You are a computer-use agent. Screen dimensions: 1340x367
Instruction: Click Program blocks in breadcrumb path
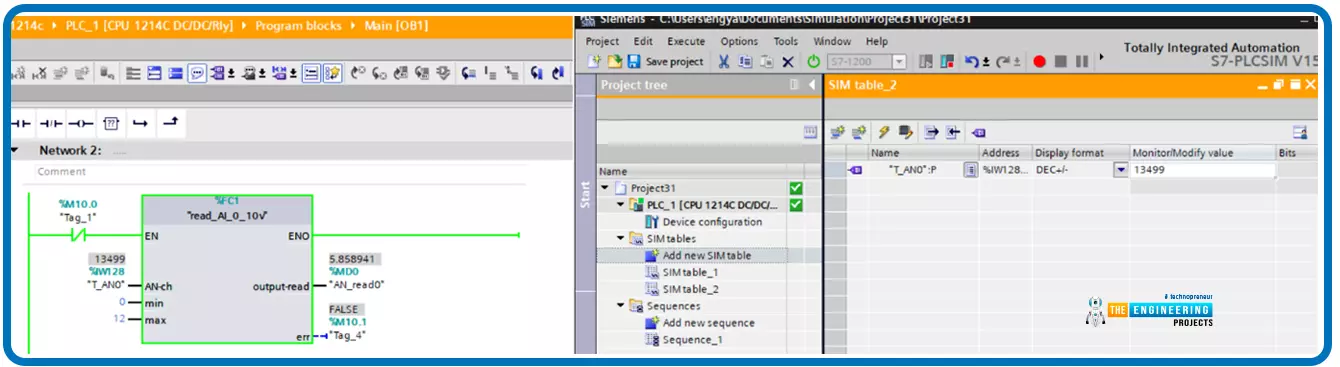[298, 25]
